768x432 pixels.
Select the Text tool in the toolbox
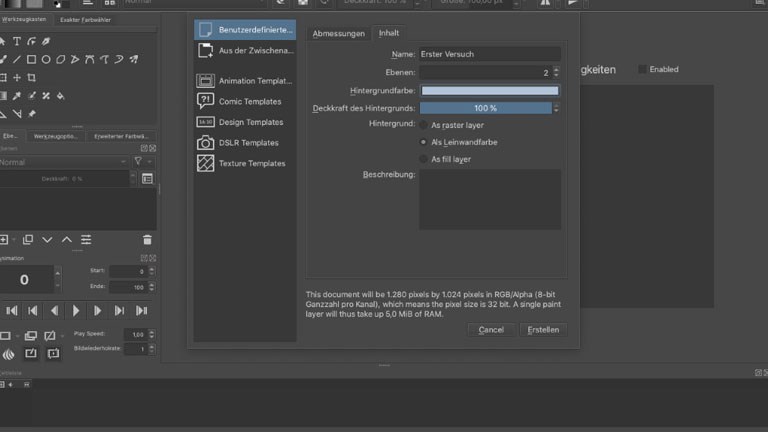point(17,41)
